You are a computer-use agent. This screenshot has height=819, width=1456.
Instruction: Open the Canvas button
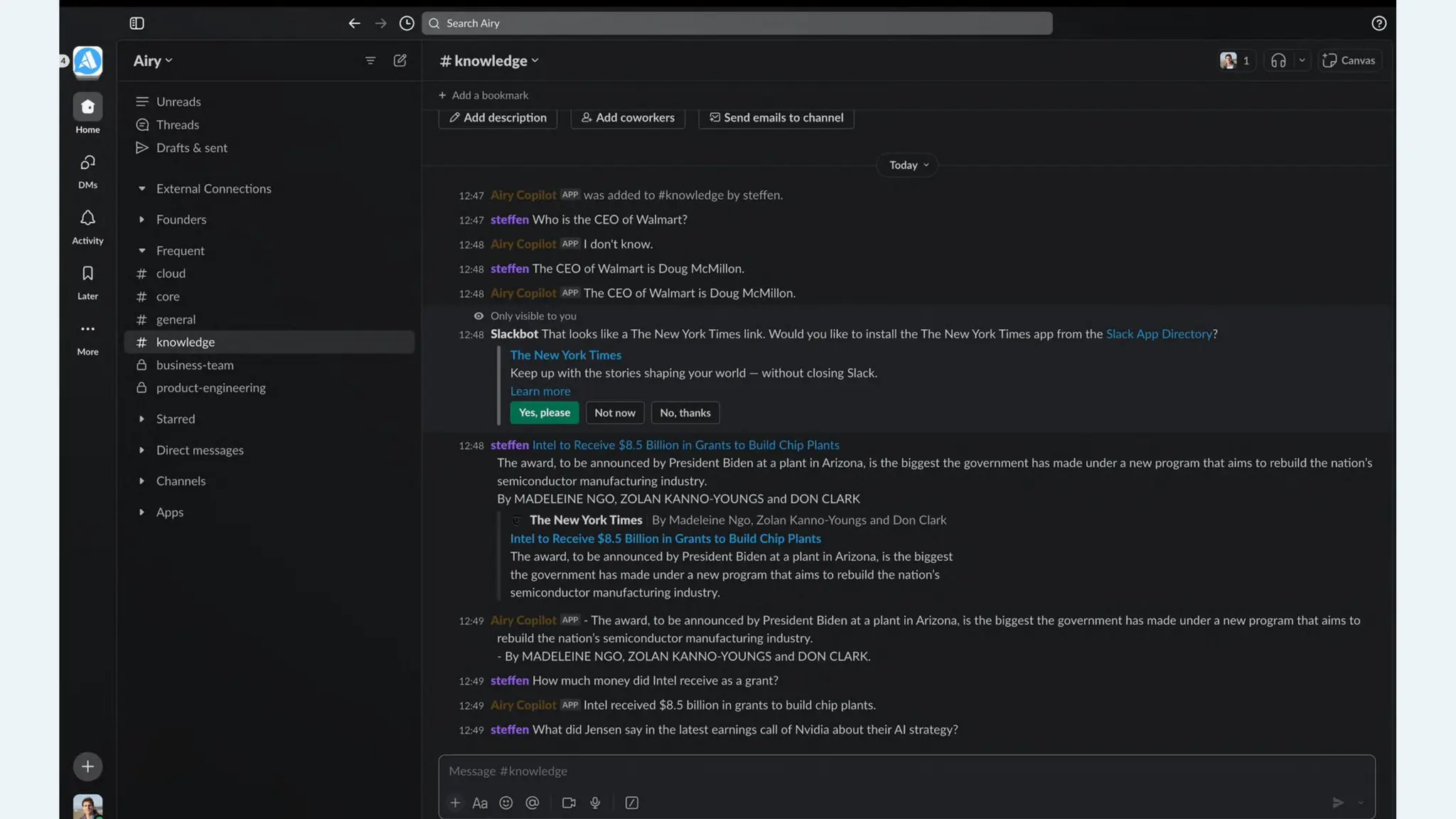(1349, 60)
